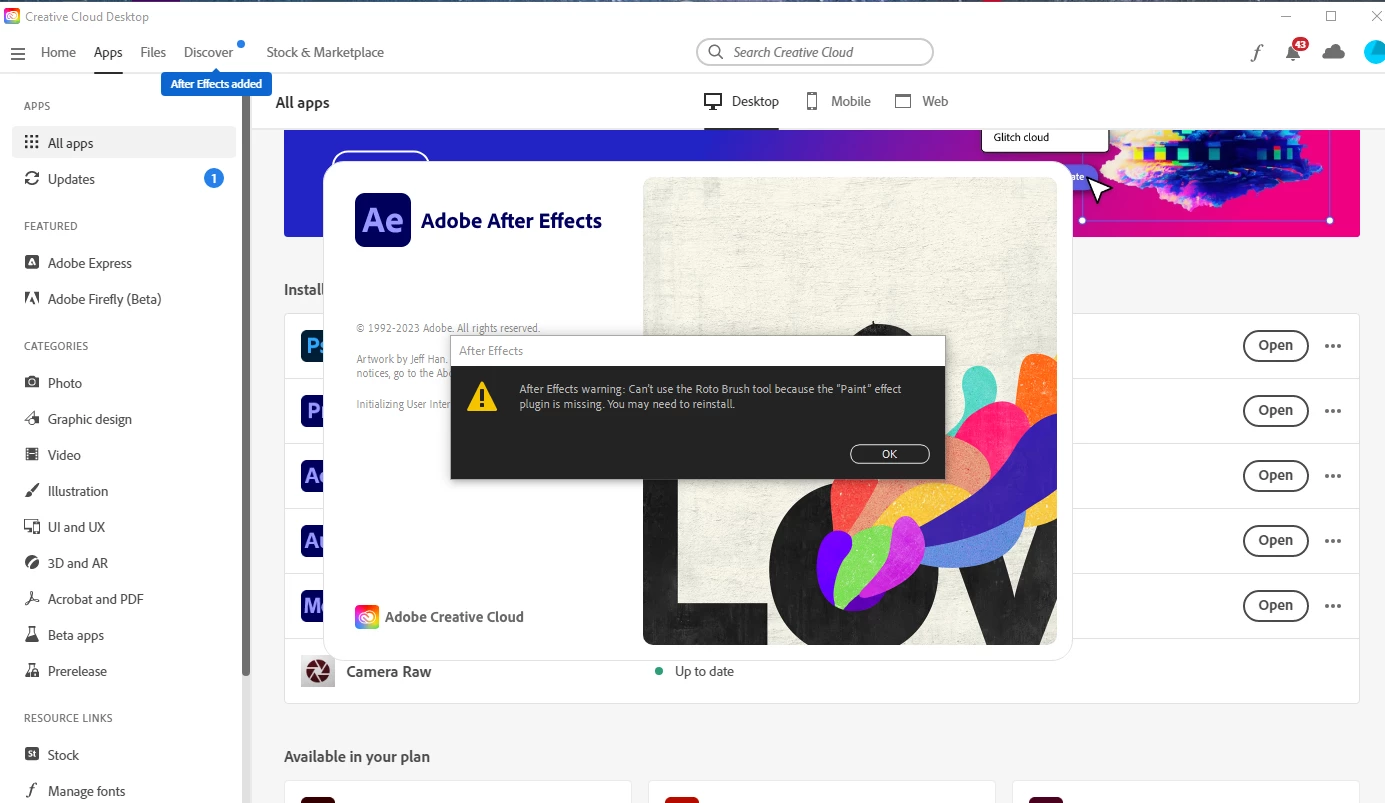This screenshot has width=1385, height=803.
Task: Open Updates in sidebar
Action: click(x=124, y=179)
